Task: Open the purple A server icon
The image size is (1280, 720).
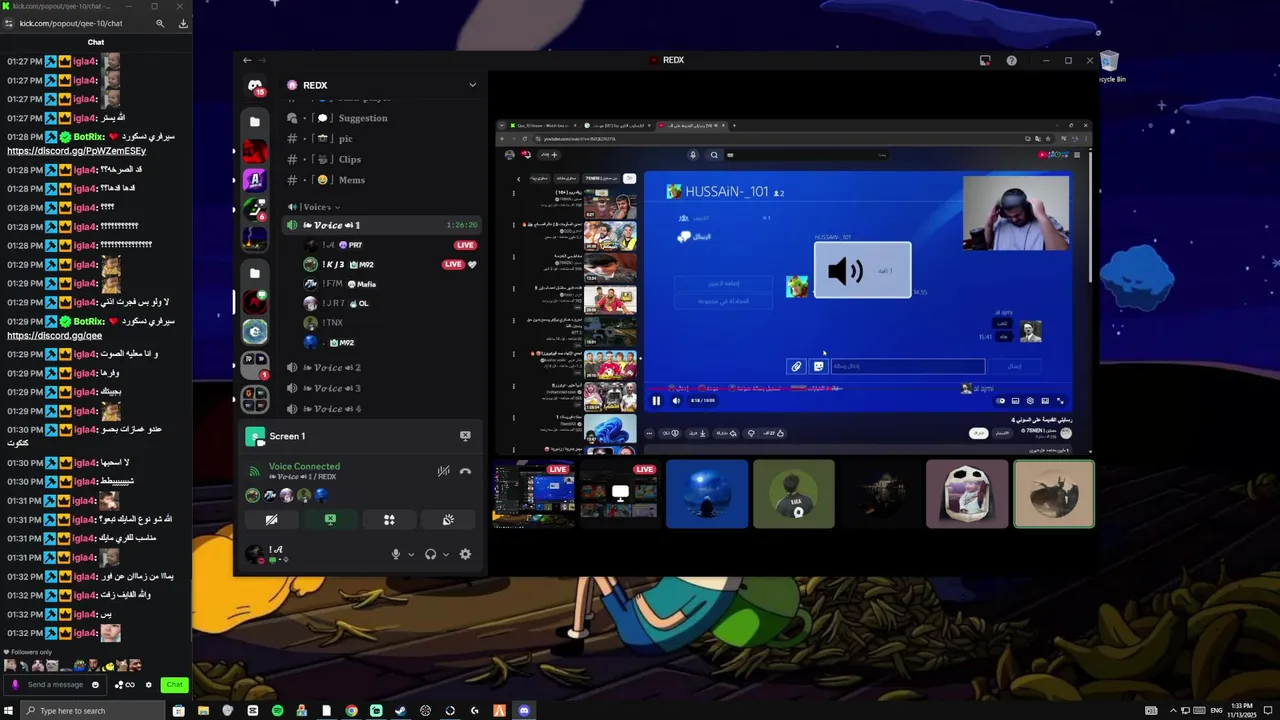Action: 255,180
